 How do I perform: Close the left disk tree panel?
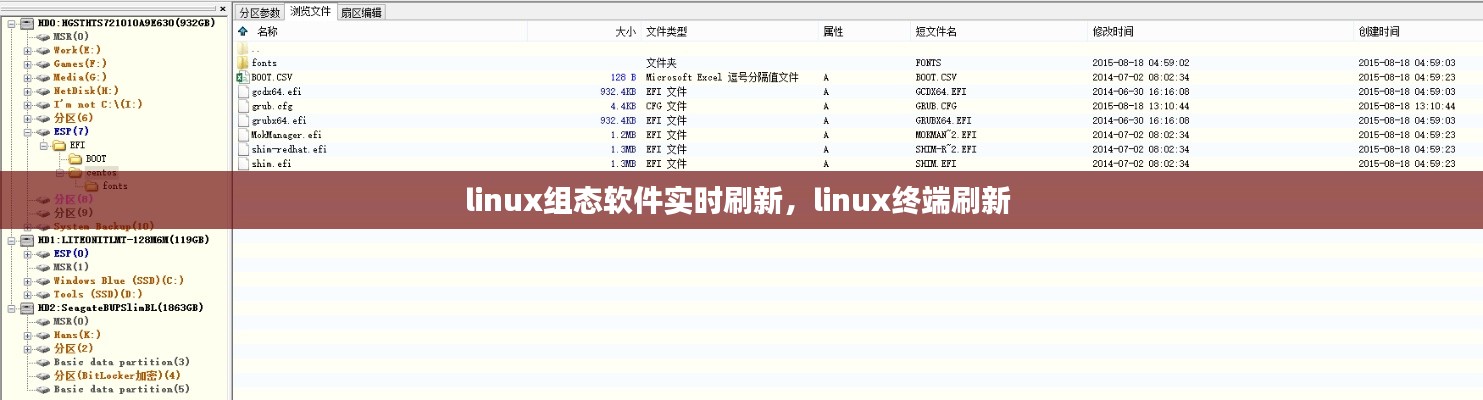point(225,8)
